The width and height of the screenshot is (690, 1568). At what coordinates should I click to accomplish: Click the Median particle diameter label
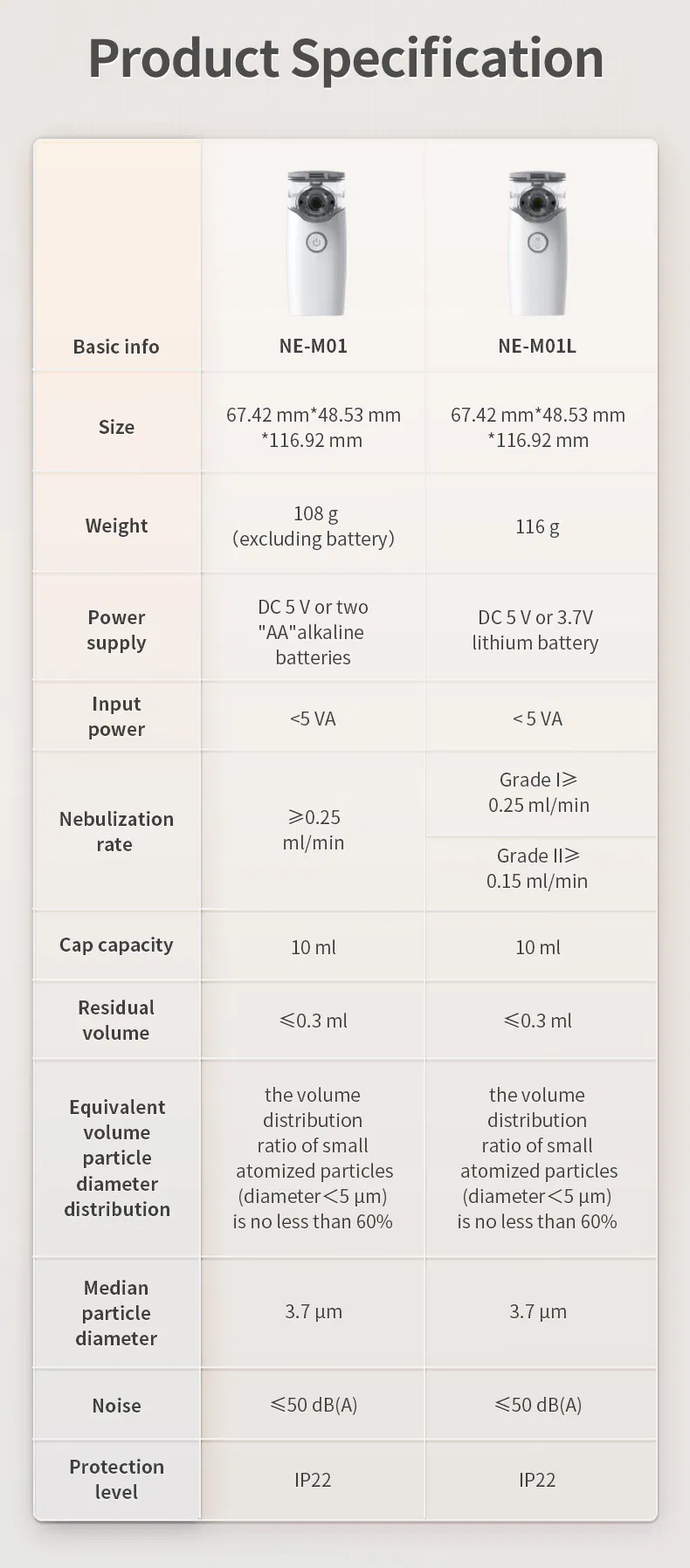tap(116, 1312)
